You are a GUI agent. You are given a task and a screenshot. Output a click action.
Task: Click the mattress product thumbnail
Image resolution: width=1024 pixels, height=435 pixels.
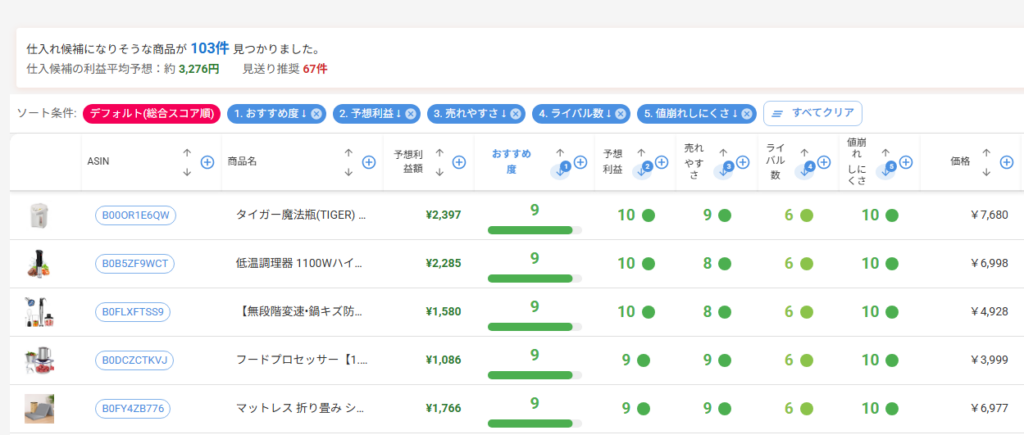(39, 409)
